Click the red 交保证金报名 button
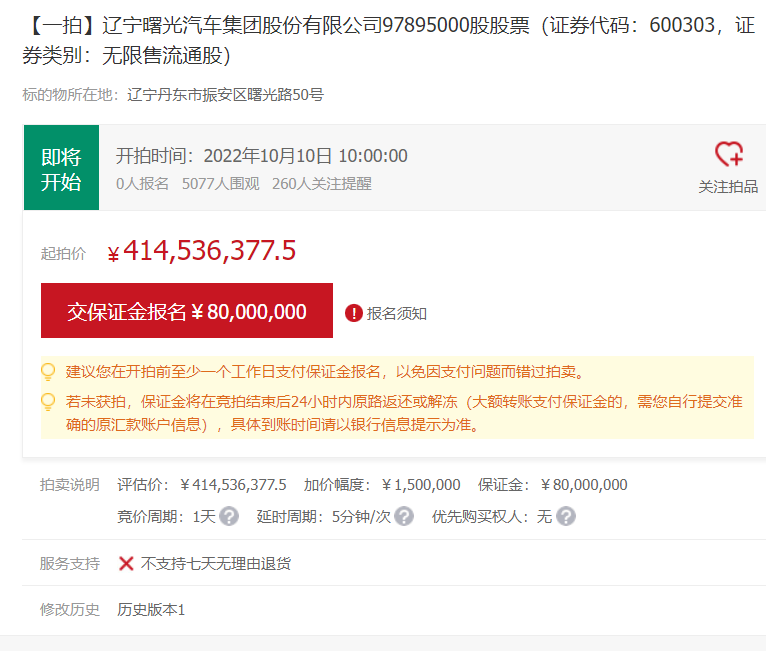 [187, 311]
